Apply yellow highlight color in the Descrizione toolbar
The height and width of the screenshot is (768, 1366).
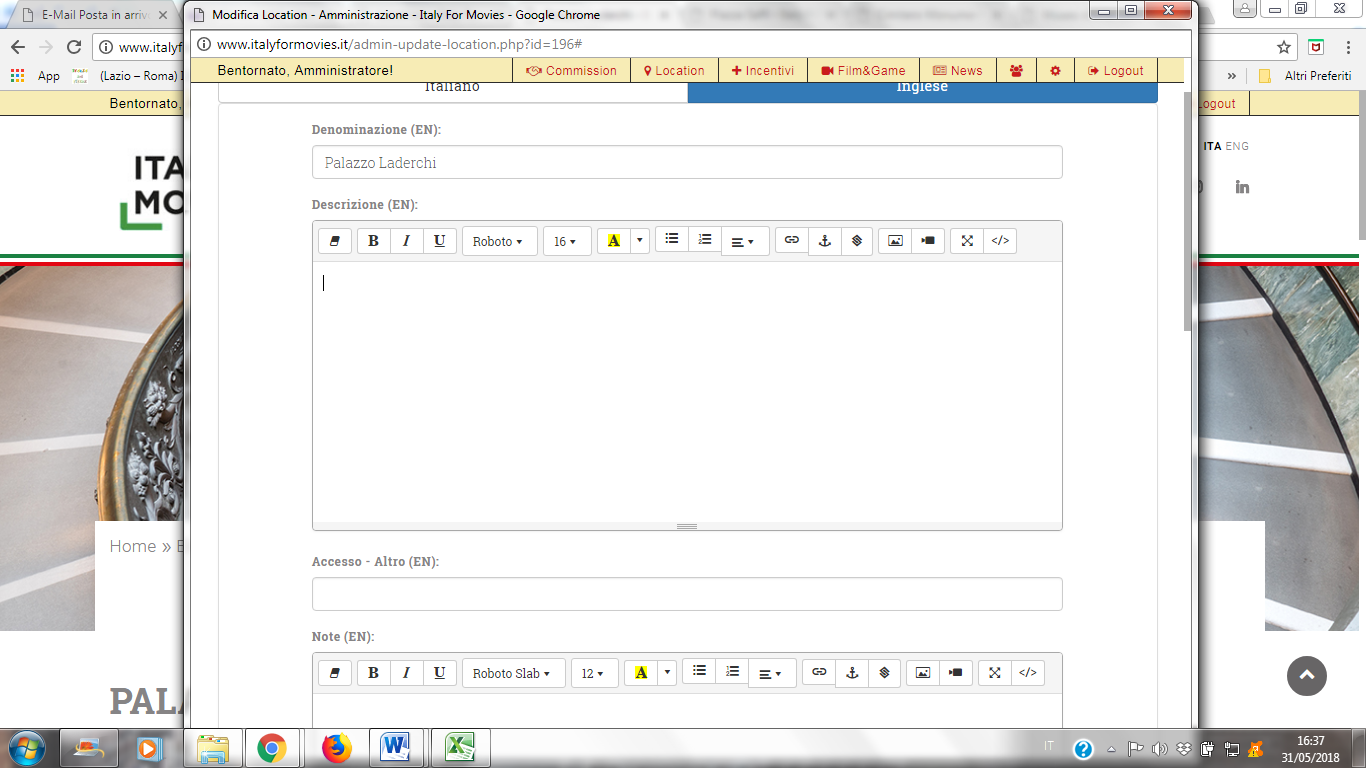(613, 241)
